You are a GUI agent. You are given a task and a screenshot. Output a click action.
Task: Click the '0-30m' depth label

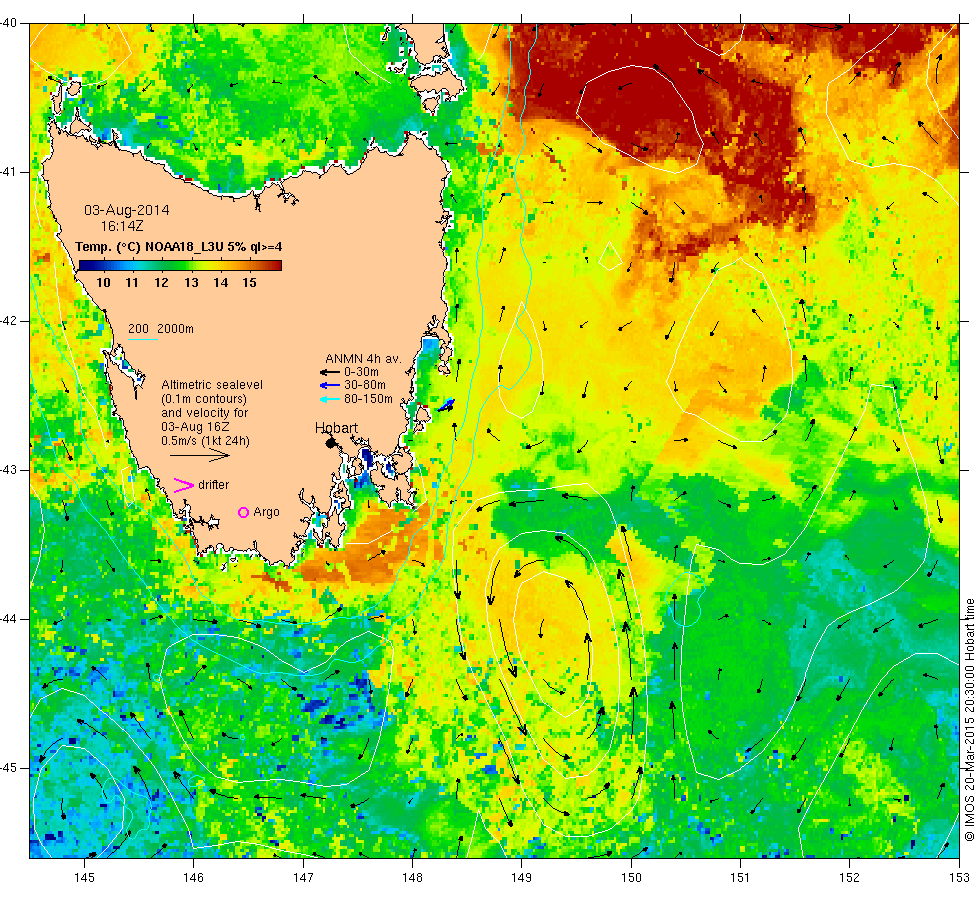click(361, 372)
